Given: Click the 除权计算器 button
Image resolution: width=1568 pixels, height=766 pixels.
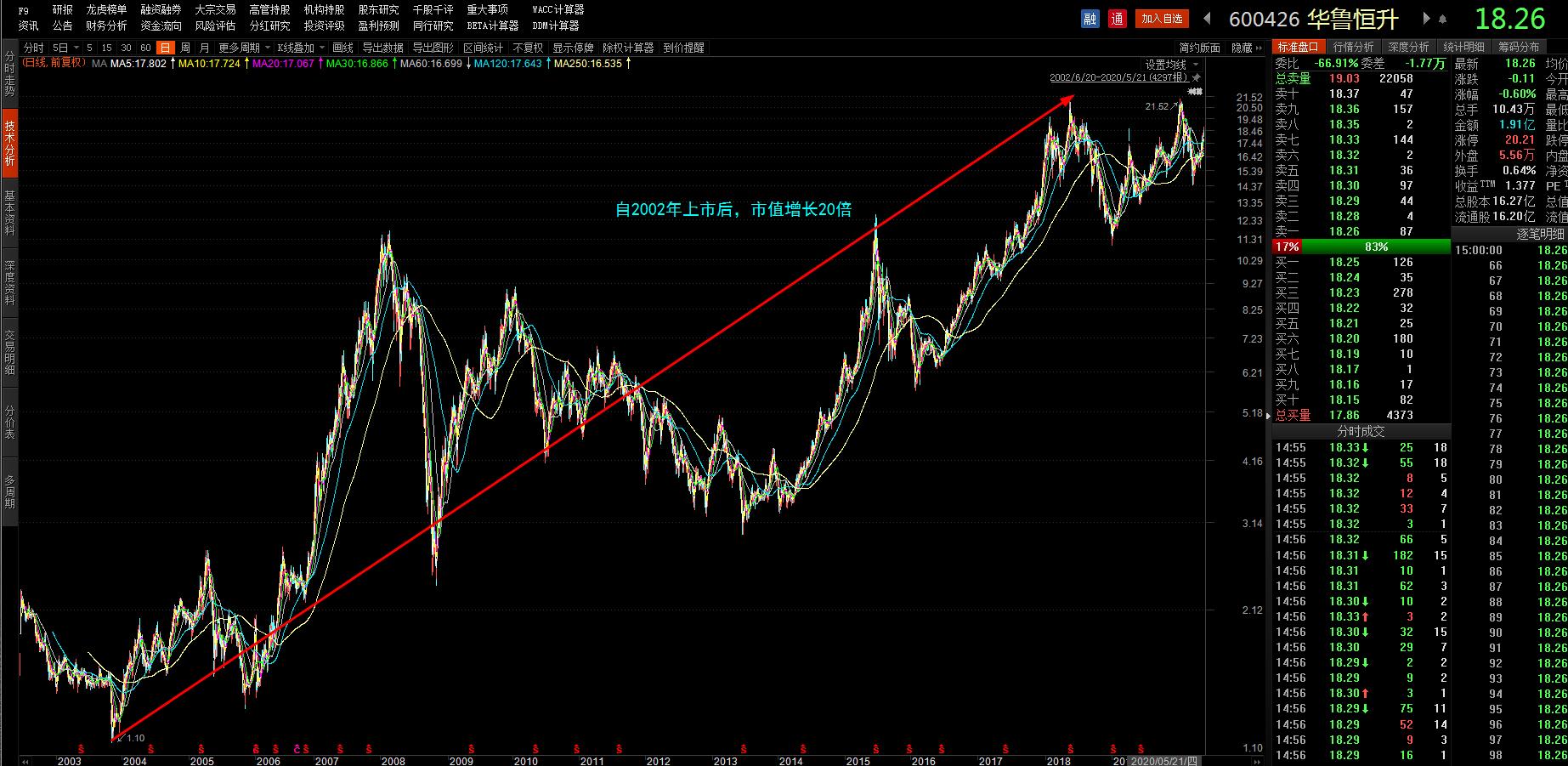Looking at the screenshot, I should [628, 48].
